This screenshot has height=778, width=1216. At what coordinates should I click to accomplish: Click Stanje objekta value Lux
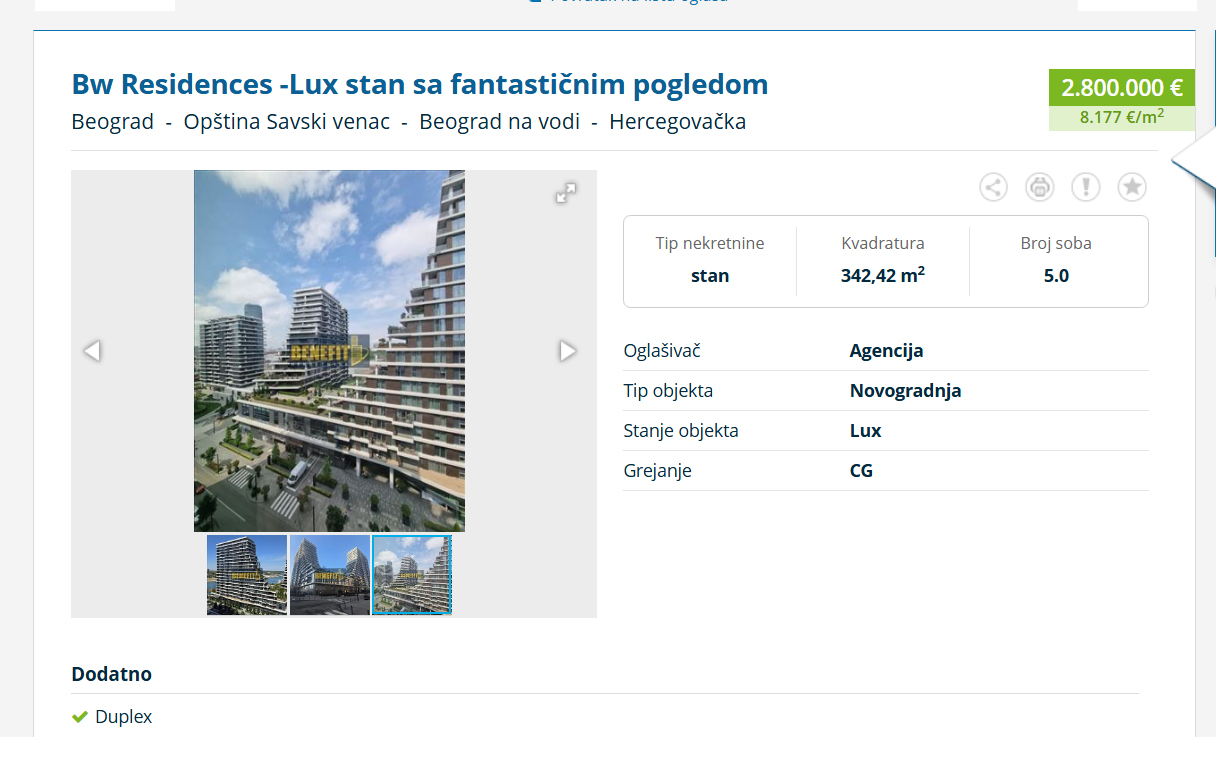(x=866, y=431)
